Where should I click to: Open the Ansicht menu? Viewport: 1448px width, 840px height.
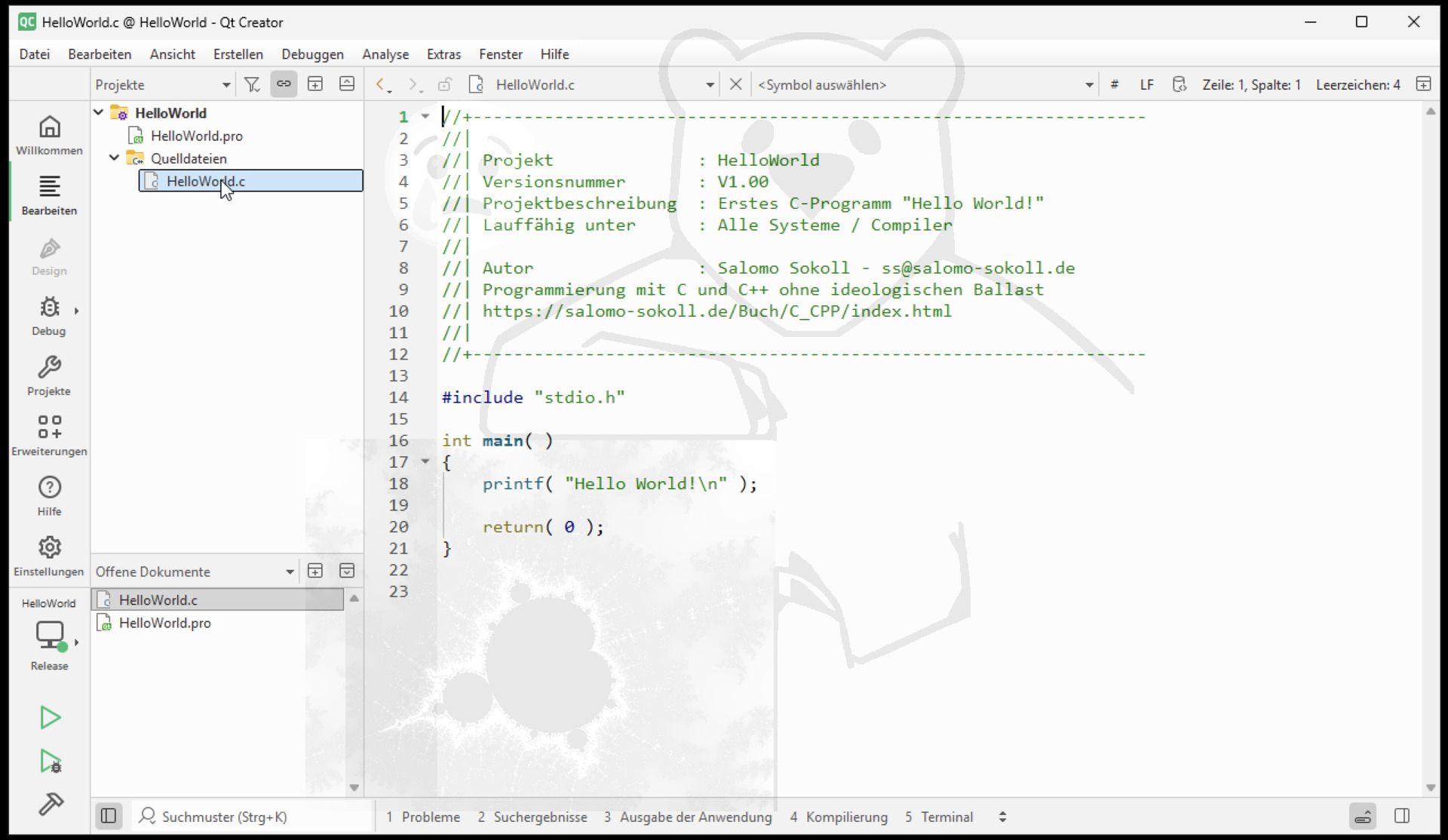173,54
